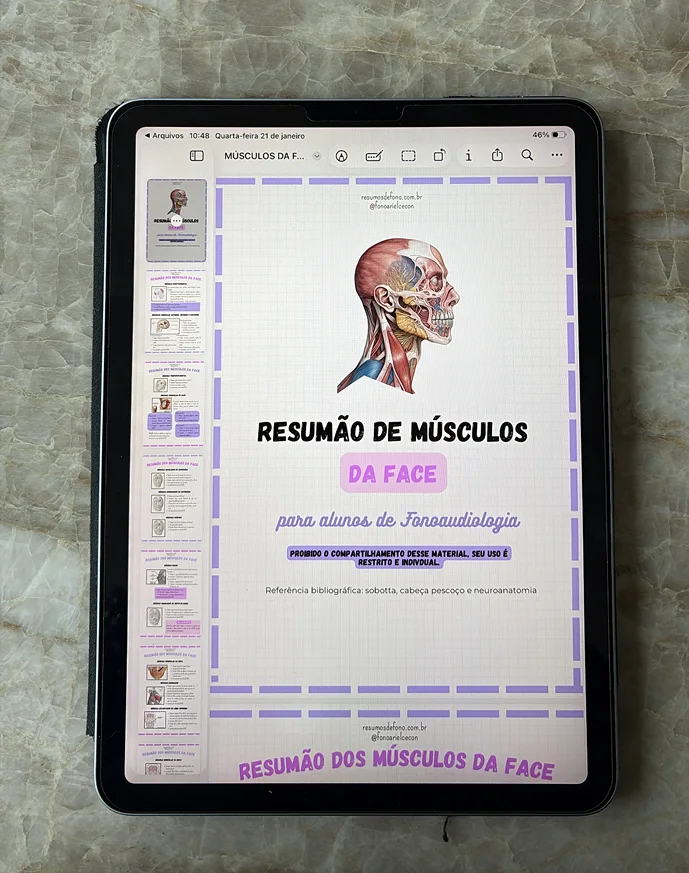Open the three-dot more options menu
Image resolution: width=689 pixels, height=873 pixels.
pyautogui.click(x=557, y=155)
